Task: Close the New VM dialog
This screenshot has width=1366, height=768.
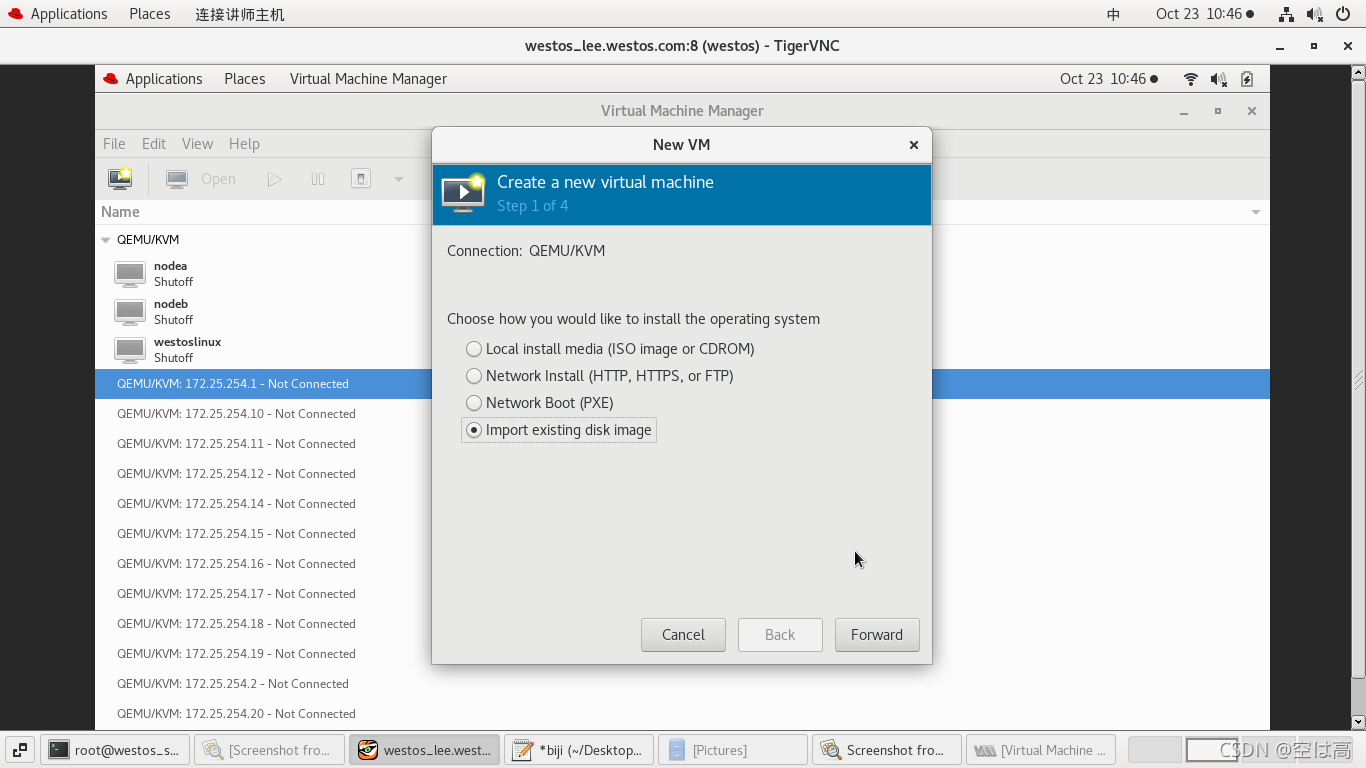Action: click(x=913, y=145)
